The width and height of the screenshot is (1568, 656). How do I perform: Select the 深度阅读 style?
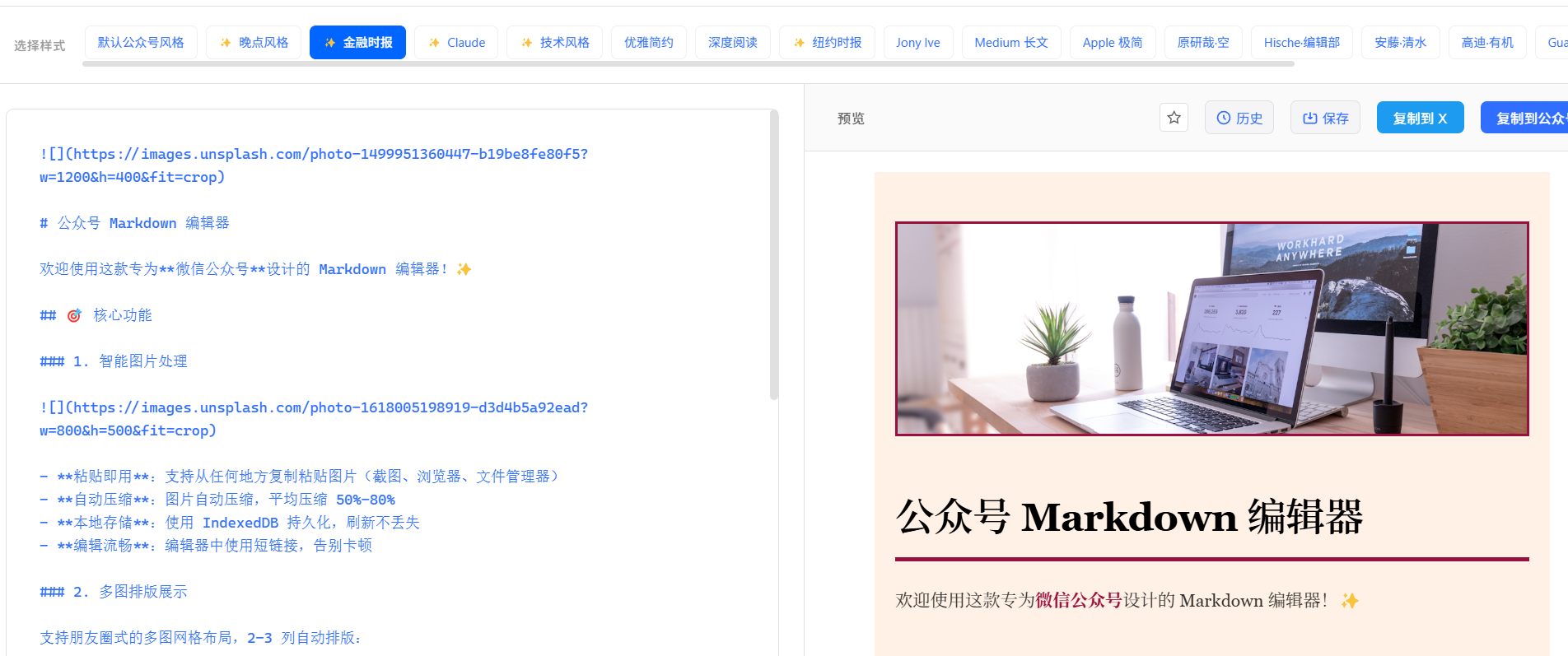(732, 43)
